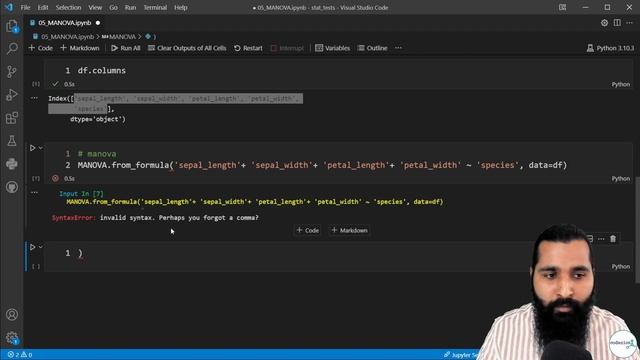Open the View menu

coord(95,7)
